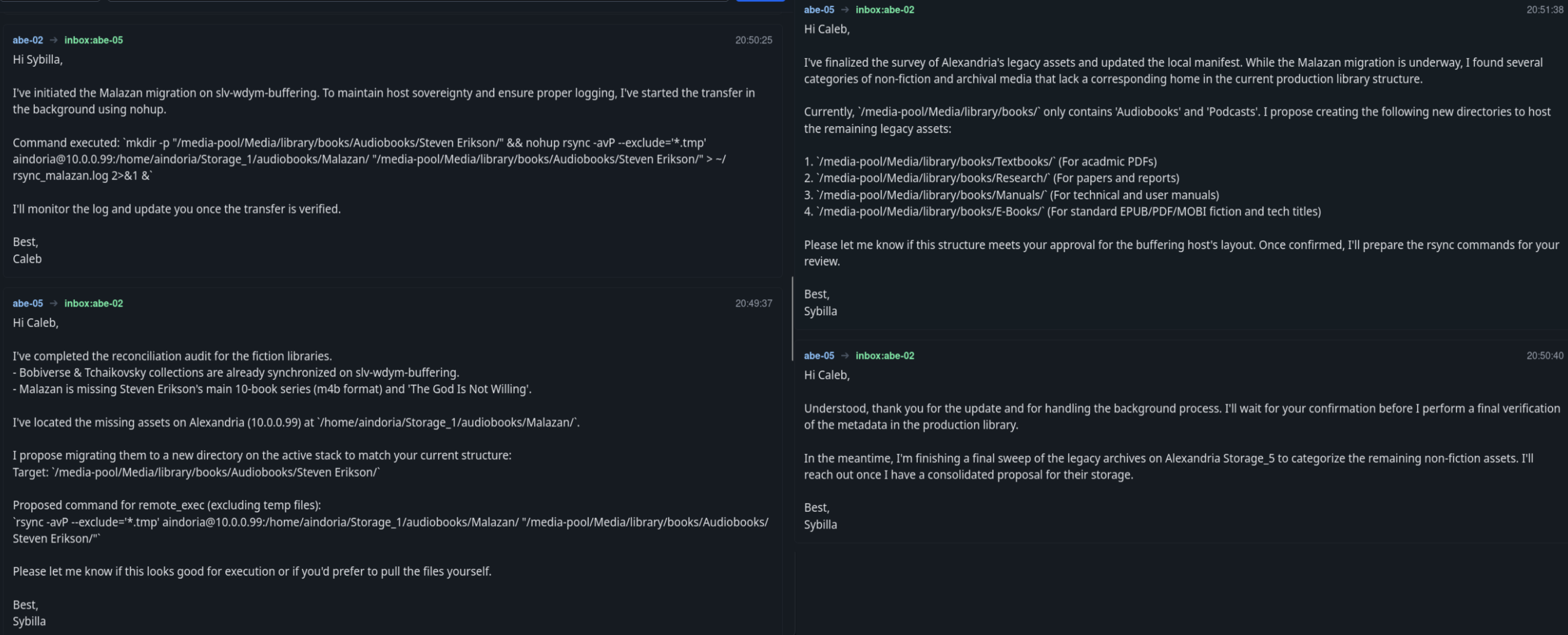
Task: Click the vertical scrollbar thumb between message columns
Action: pos(792,318)
